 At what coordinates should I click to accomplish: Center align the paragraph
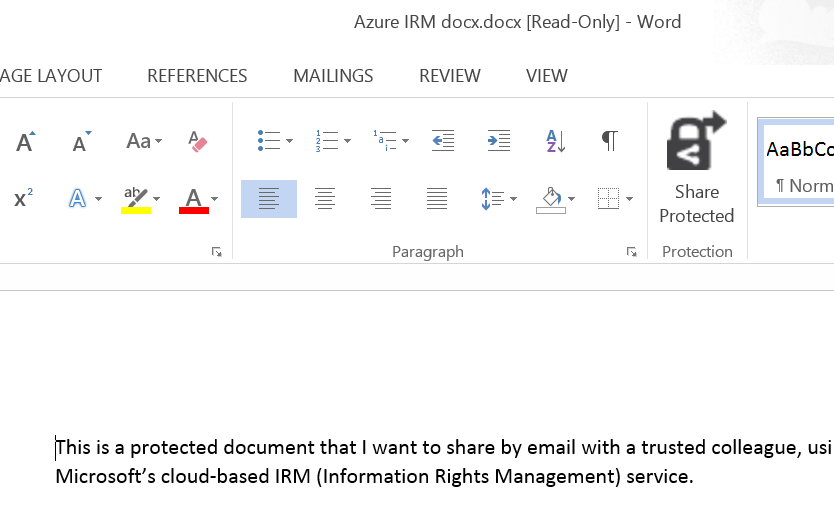pos(325,199)
